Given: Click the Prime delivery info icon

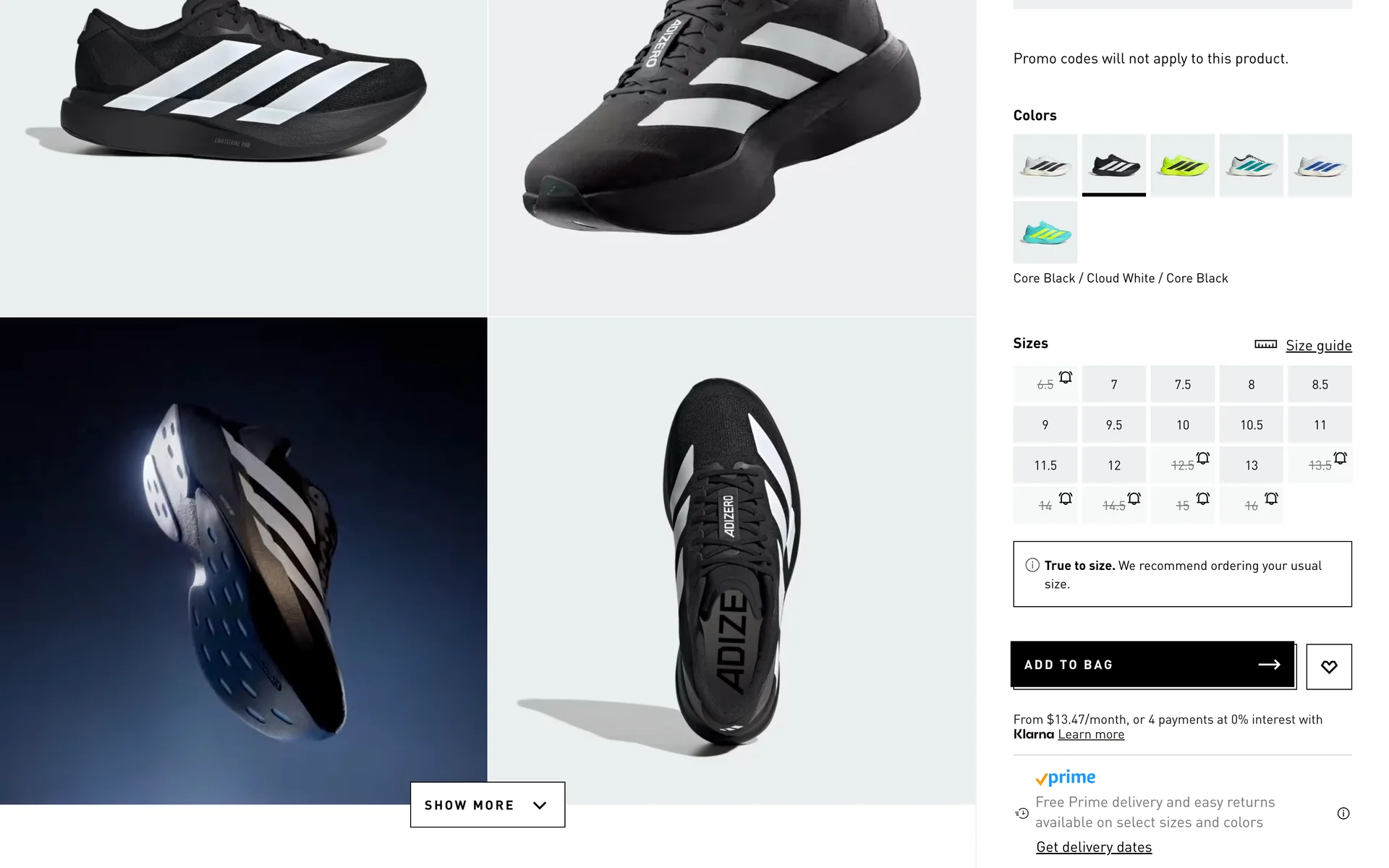Looking at the screenshot, I should [x=1343, y=813].
